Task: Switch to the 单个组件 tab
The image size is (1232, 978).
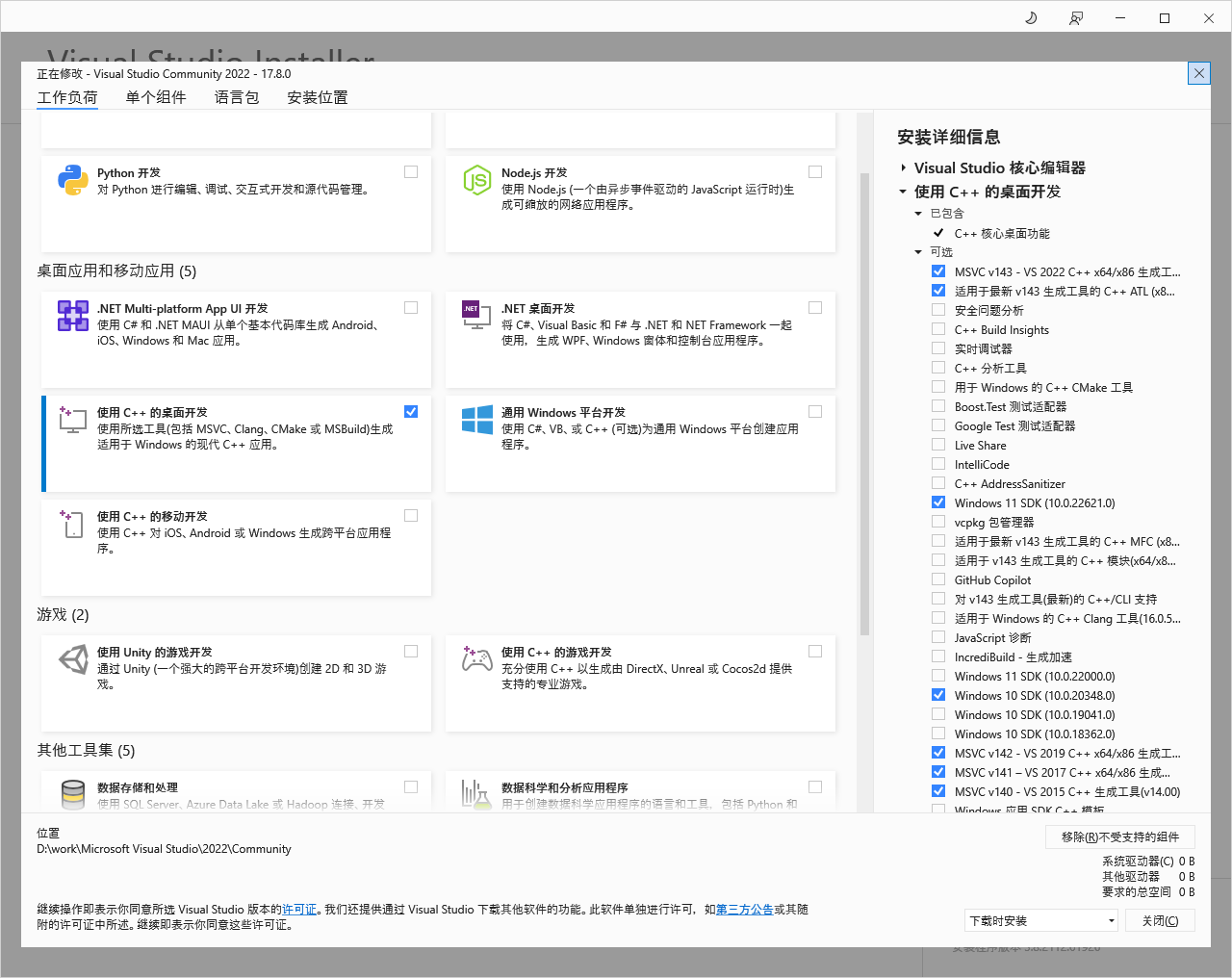Action: pyautogui.click(x=156, y=96)
